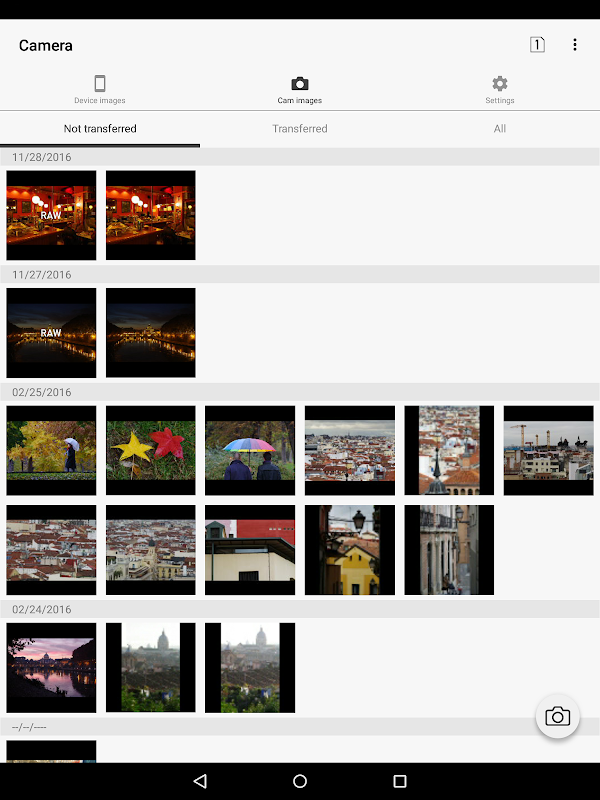Switch to the All tab

[499, 129]
